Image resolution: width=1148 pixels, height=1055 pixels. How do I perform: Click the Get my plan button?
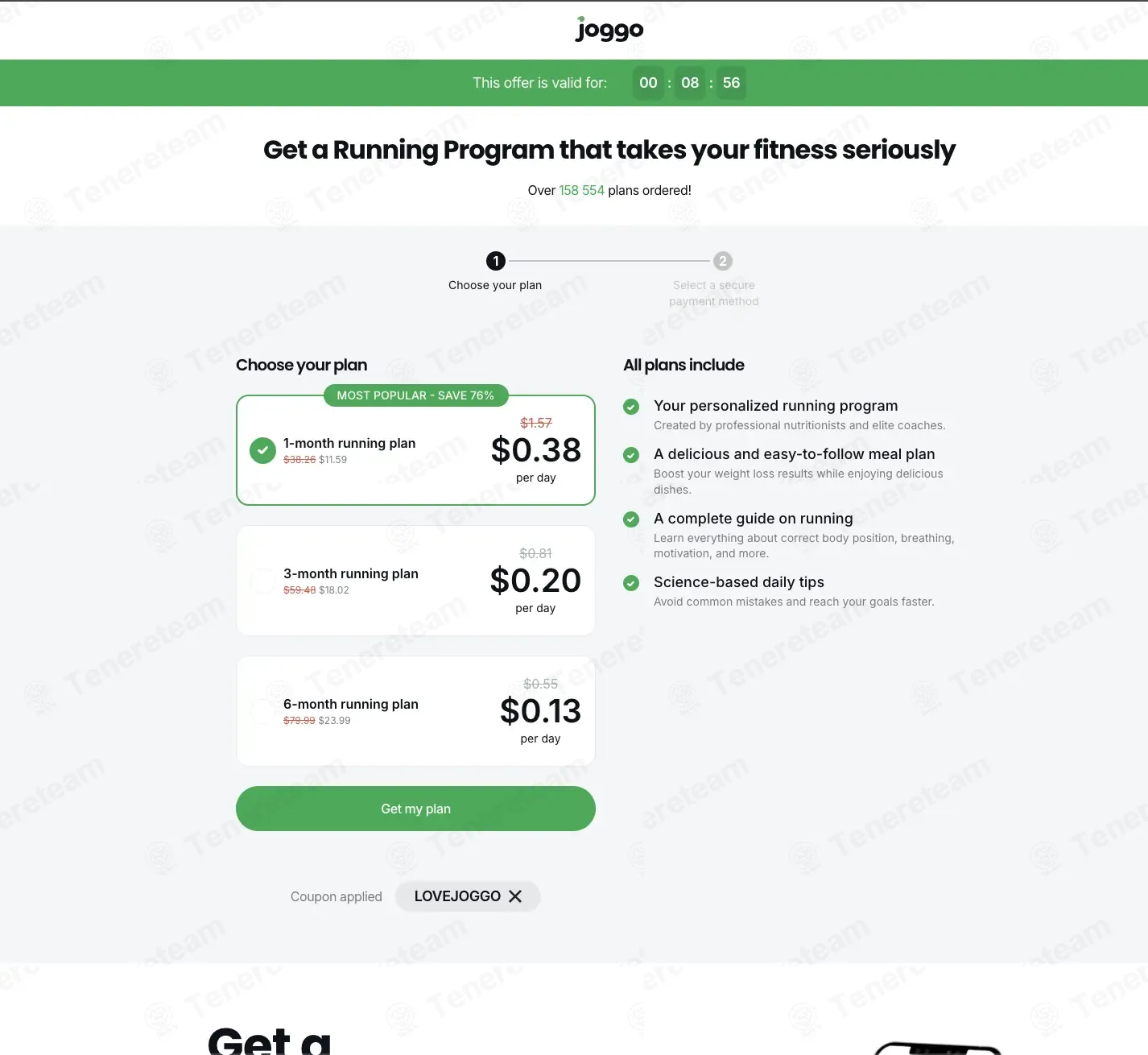click(x=415, y=809)
